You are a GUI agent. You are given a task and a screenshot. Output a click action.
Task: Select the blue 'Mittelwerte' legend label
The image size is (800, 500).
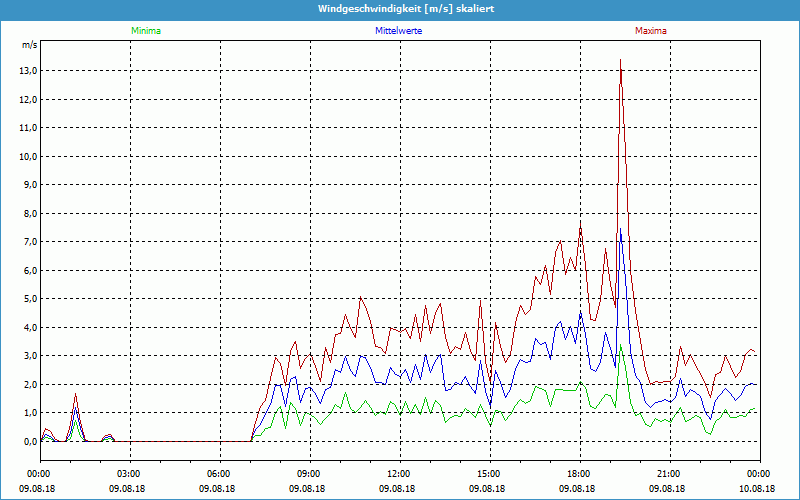tap(398, 31)
